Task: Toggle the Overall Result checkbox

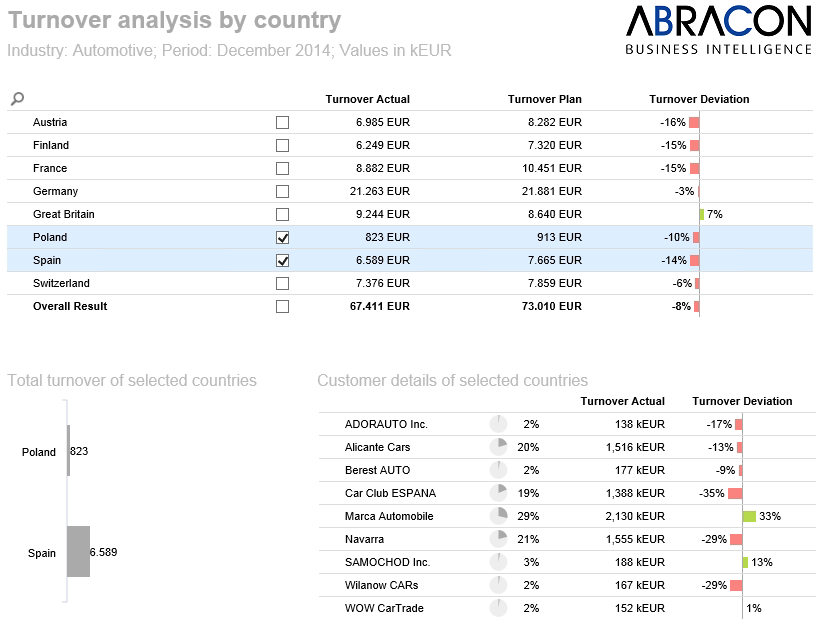Action: (x=282, y=306)
